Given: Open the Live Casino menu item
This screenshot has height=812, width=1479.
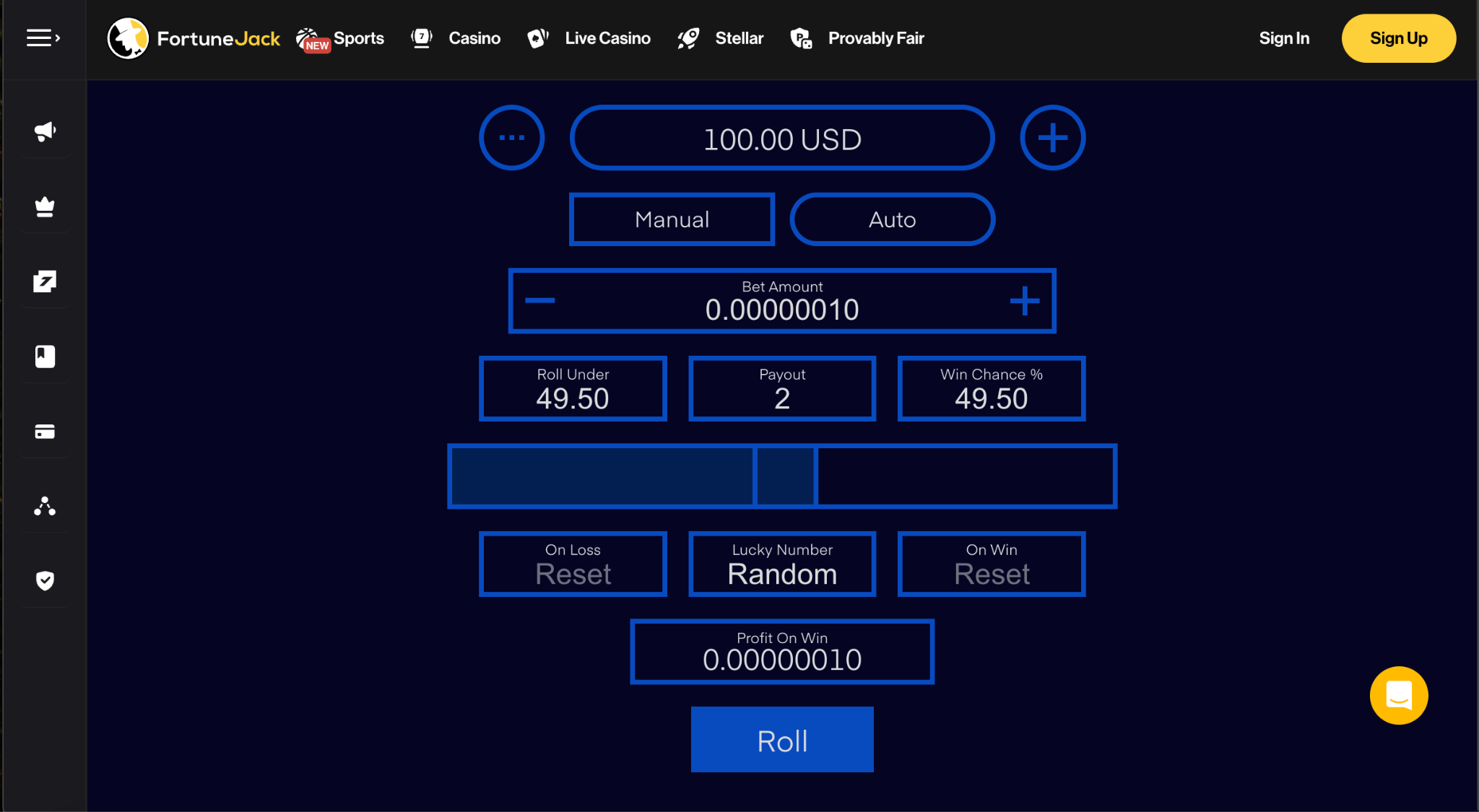Looking at the screenshot, I should [589, 38].
